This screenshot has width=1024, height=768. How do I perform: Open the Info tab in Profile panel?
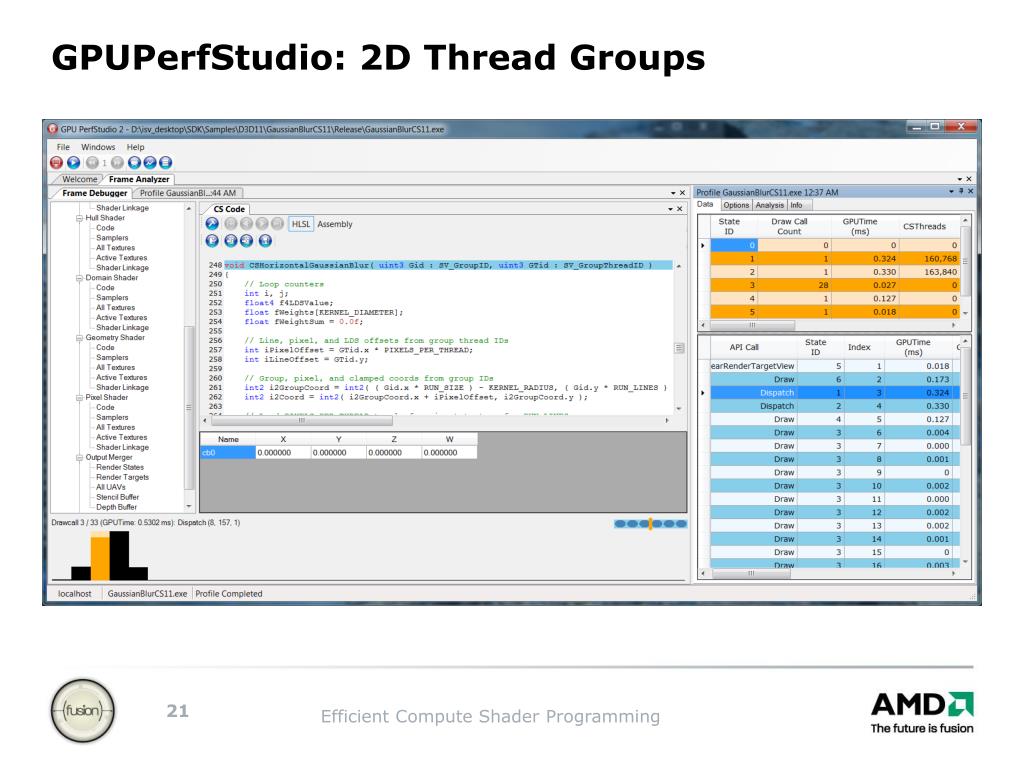coord(797,205)
